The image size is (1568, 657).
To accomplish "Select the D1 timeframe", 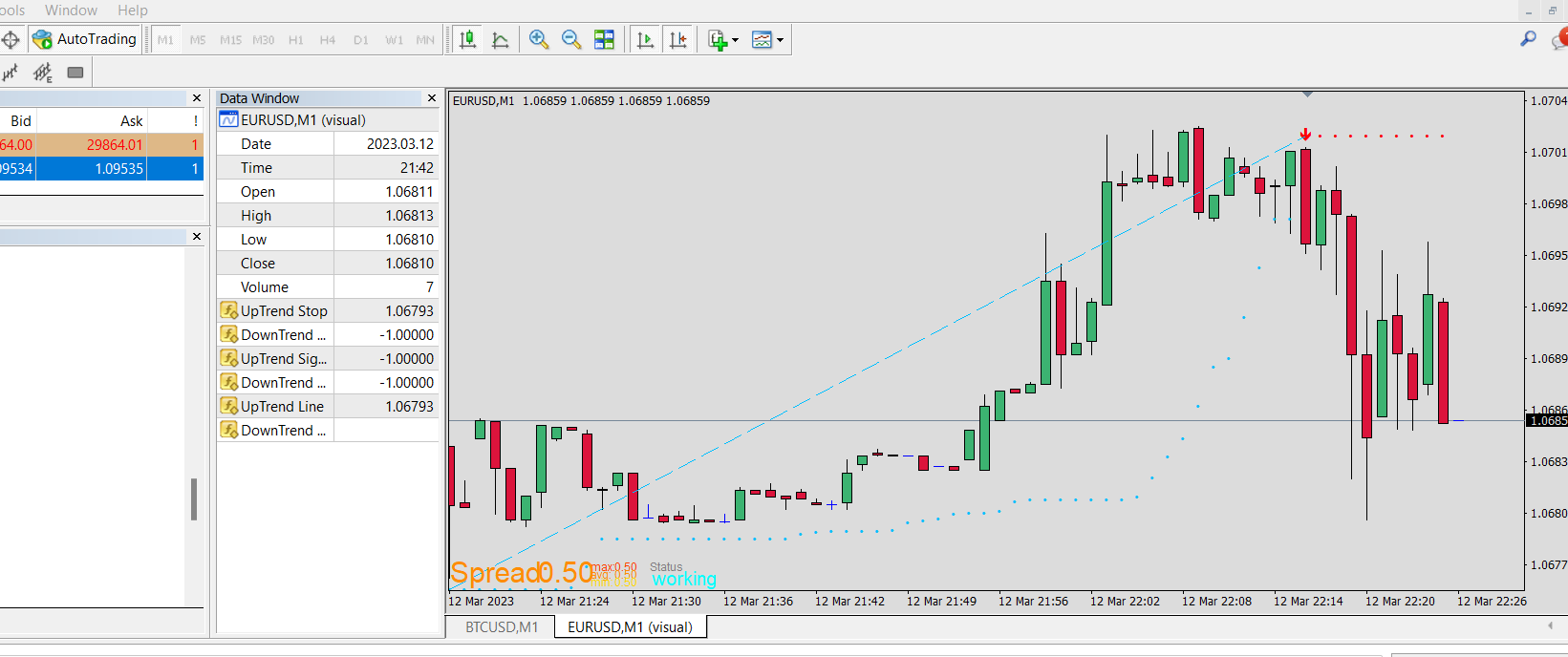I will click(x=360, y=40).
